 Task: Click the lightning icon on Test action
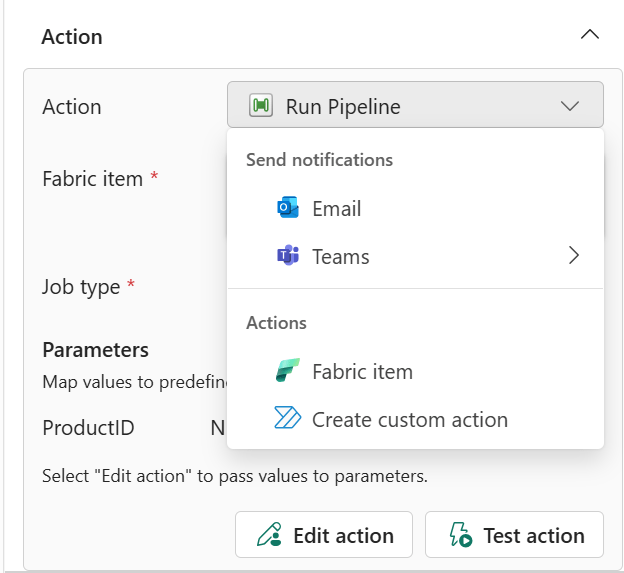(x=459, y=535)
